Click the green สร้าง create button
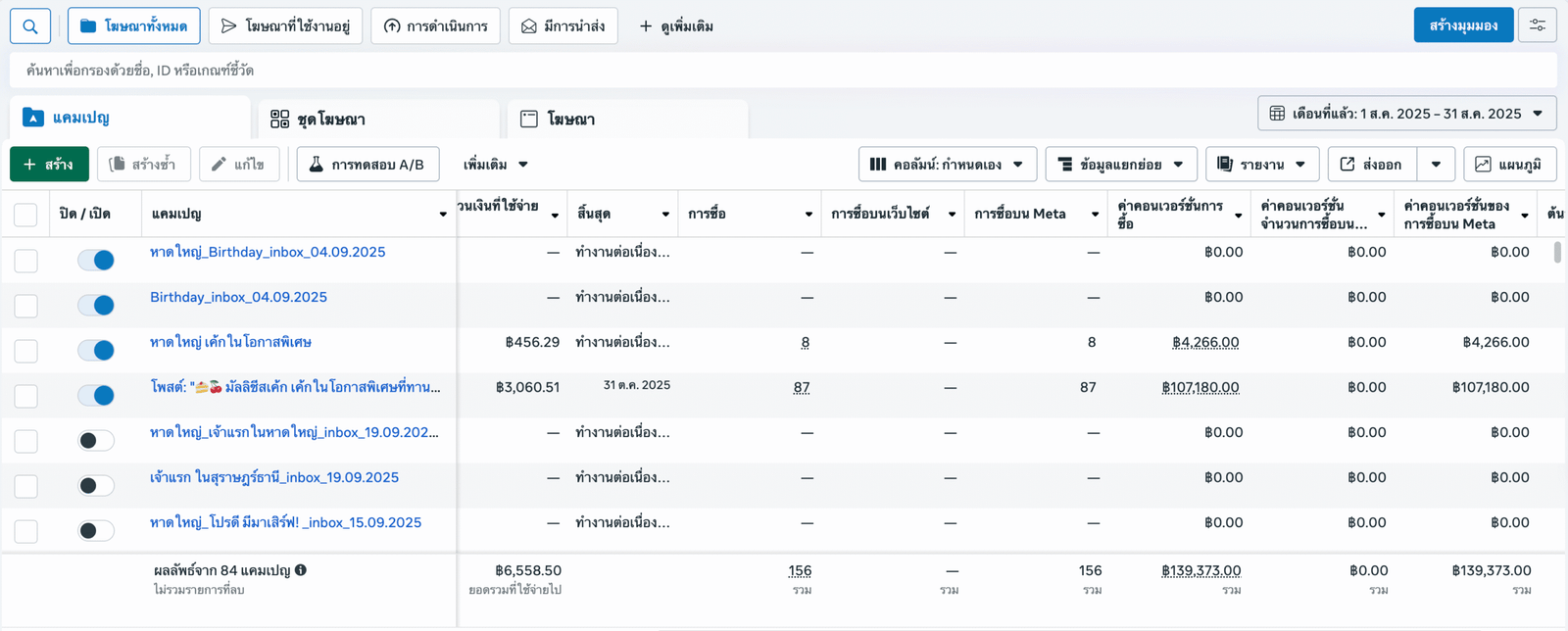This screenshot has height=631, width=1568. click(49, 165)
